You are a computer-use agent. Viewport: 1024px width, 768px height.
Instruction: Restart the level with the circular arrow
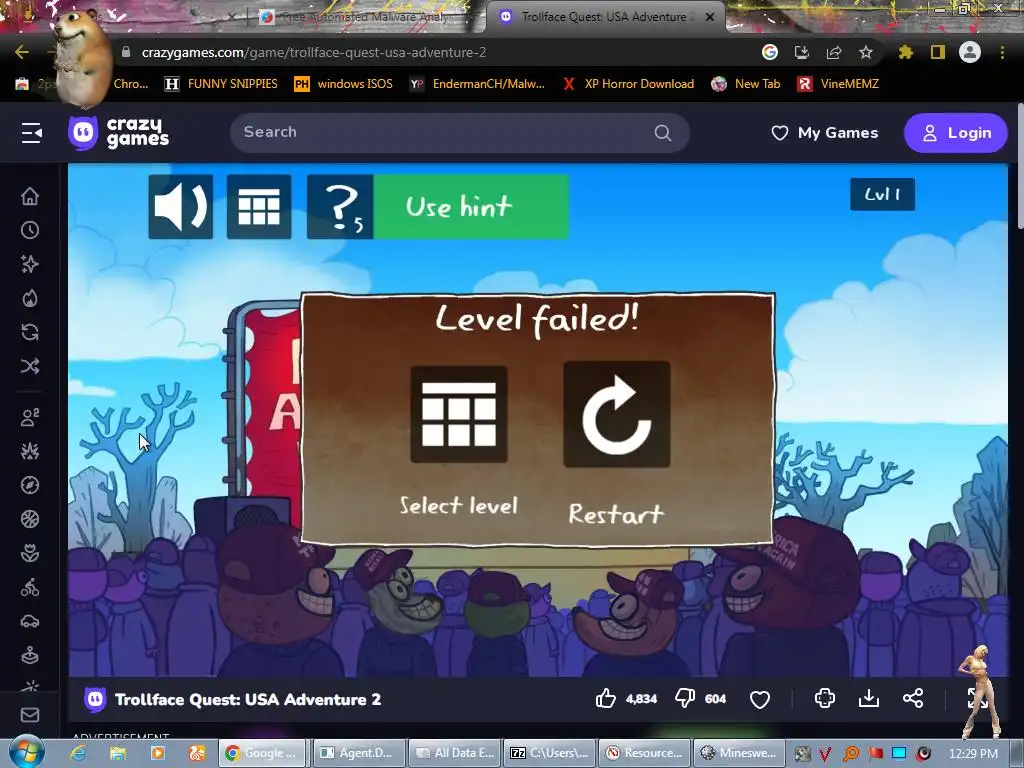point(616,414)
